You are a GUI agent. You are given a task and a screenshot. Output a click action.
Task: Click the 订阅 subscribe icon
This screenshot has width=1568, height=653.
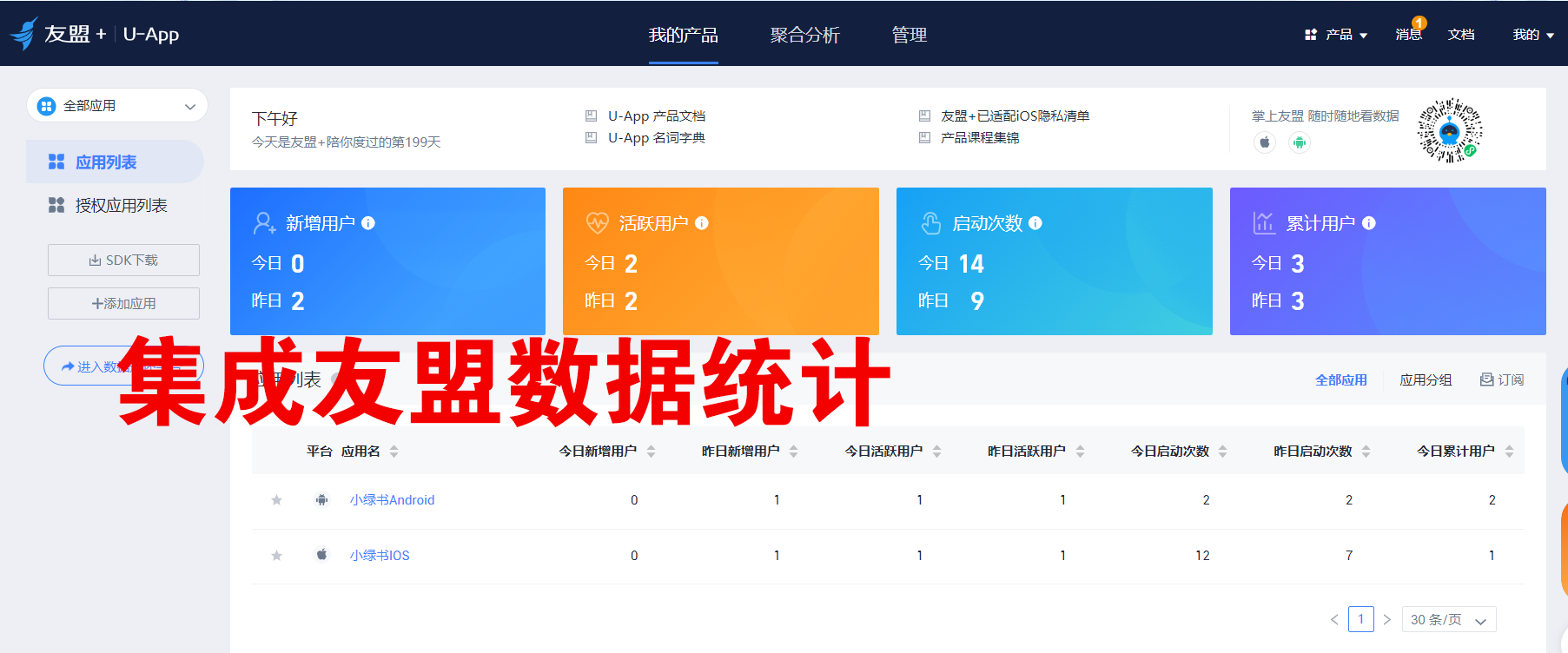1487,379
